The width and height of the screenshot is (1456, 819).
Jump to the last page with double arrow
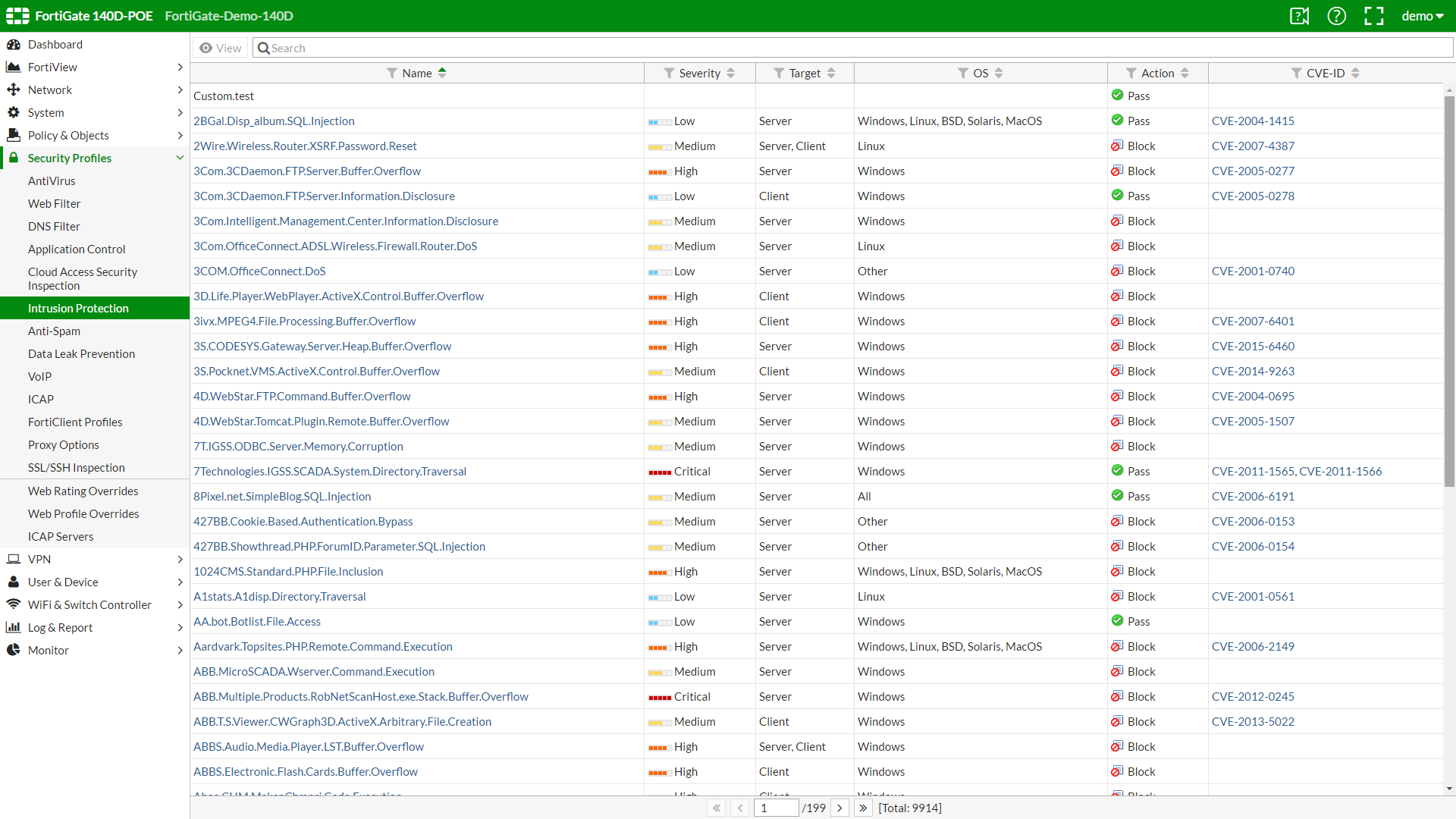[x=863, y=808]
